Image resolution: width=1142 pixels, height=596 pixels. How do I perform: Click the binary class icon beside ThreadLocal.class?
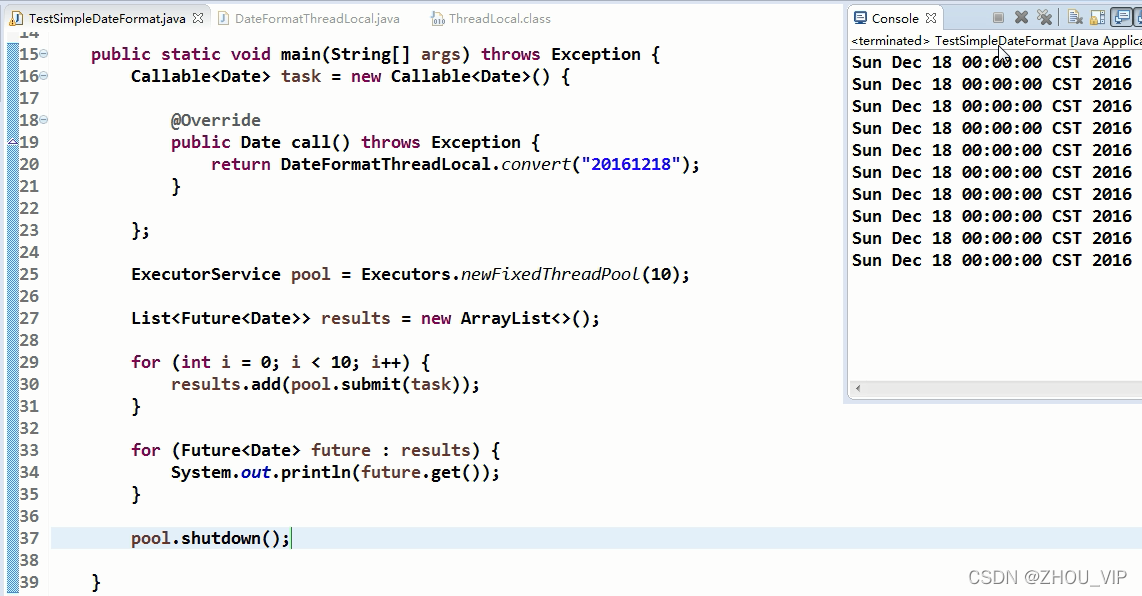tap(438, 17)
